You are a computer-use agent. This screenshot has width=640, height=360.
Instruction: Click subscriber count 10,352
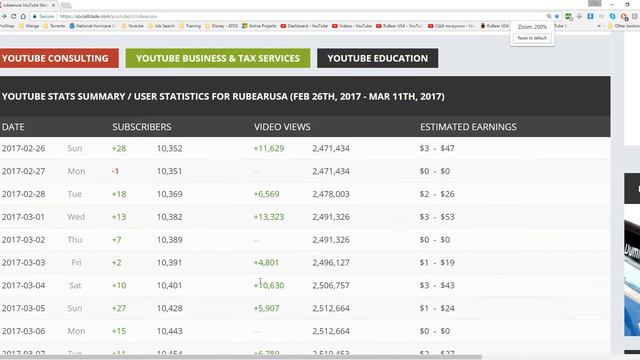coord(169,148)
